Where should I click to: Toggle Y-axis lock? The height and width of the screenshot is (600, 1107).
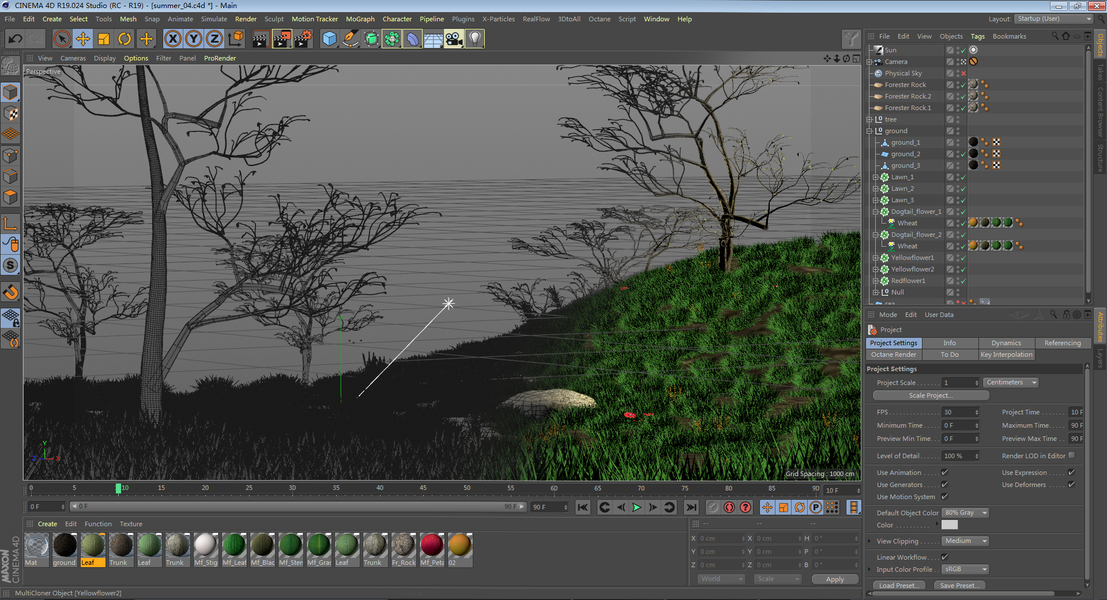tap(193, 39)
